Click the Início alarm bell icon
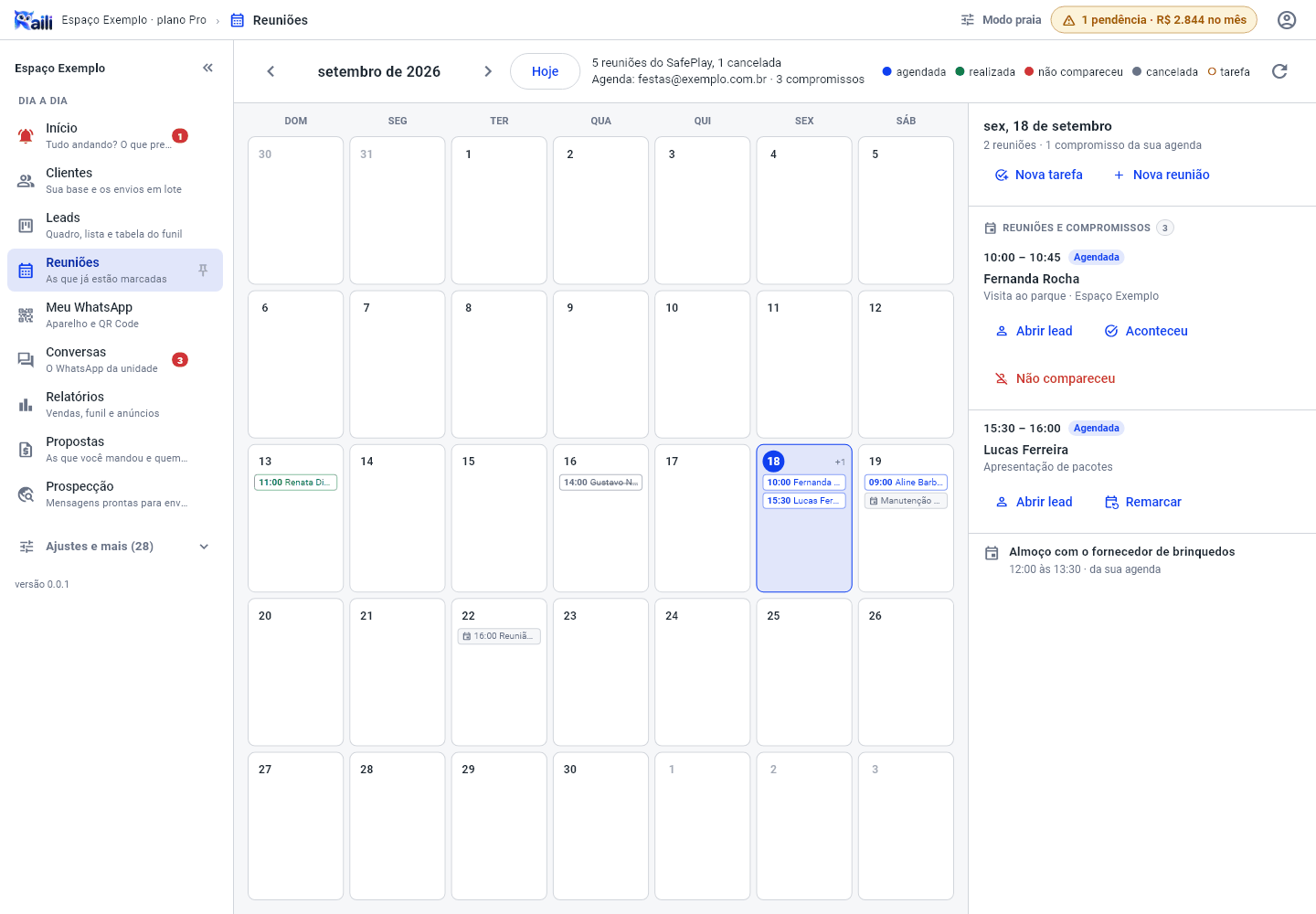1316x914 pixels. (26, 136)
